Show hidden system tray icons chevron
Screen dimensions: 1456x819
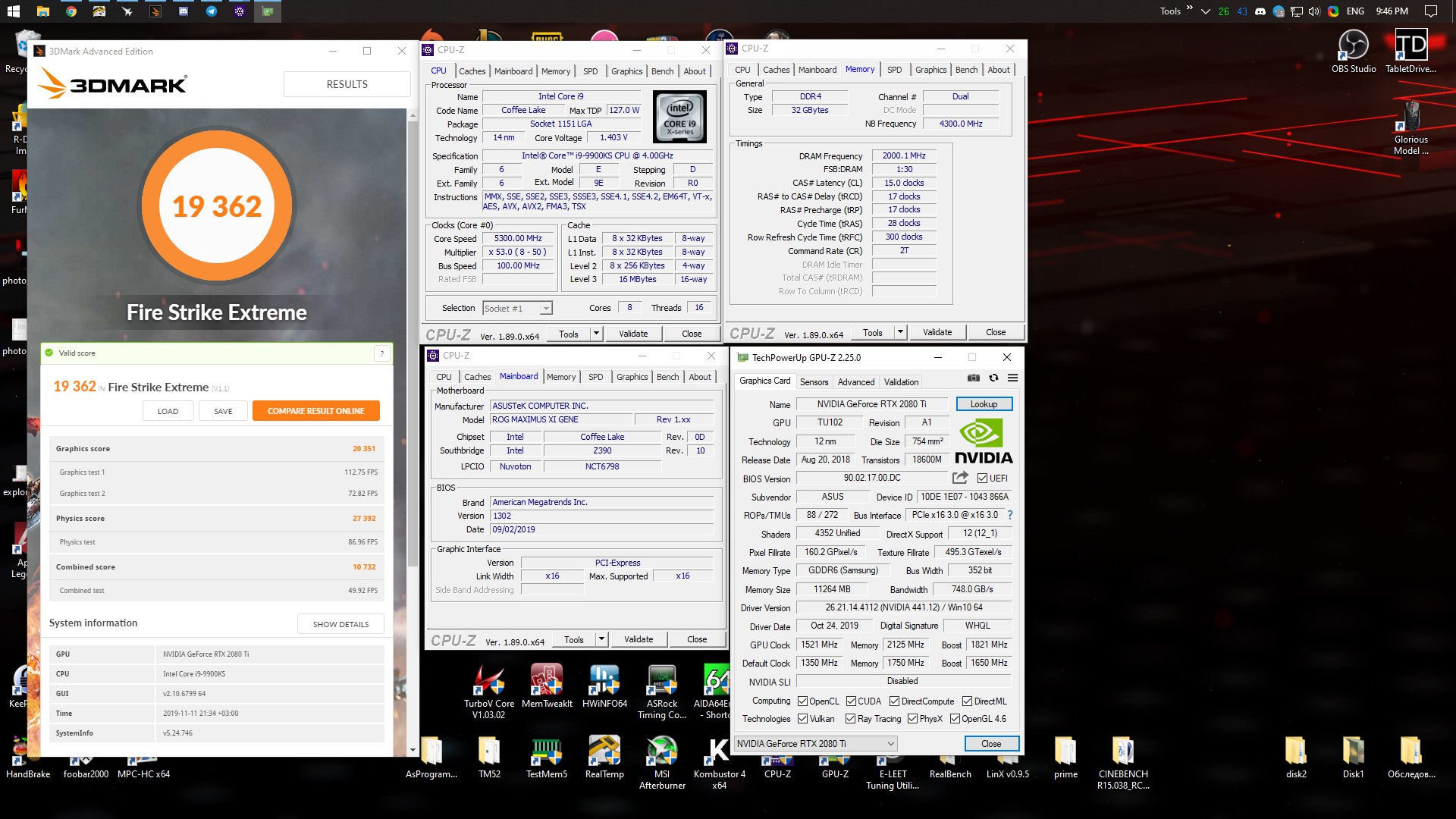(x=1205, y=11)
